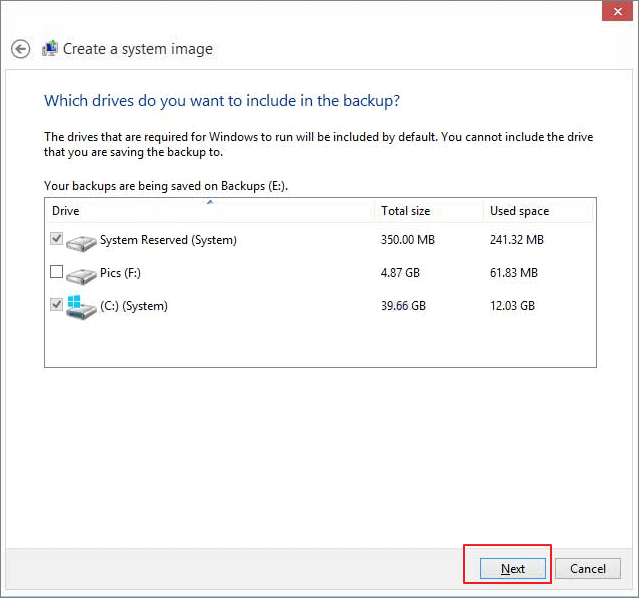Sort by the Used space column header

click(538, 211)
